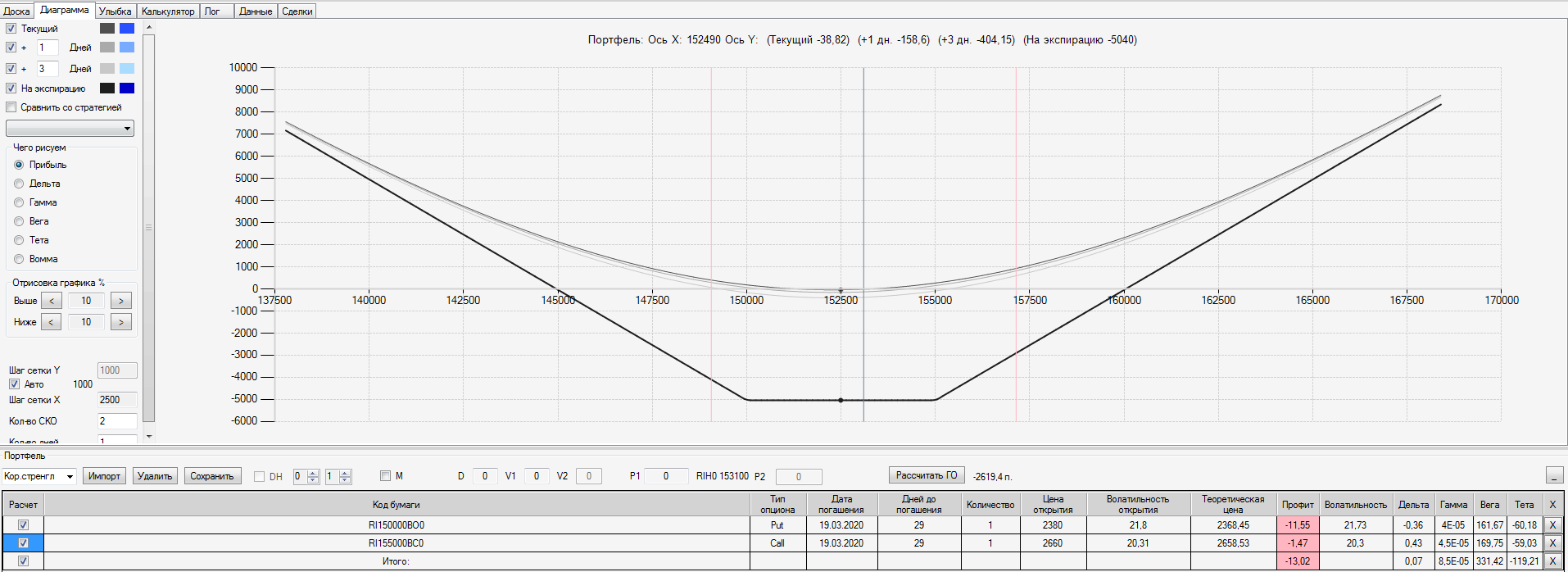The width and height of the screenshot is (1568, 572).
Task: Select Дельта radio button
Action: tap(19, 184)
